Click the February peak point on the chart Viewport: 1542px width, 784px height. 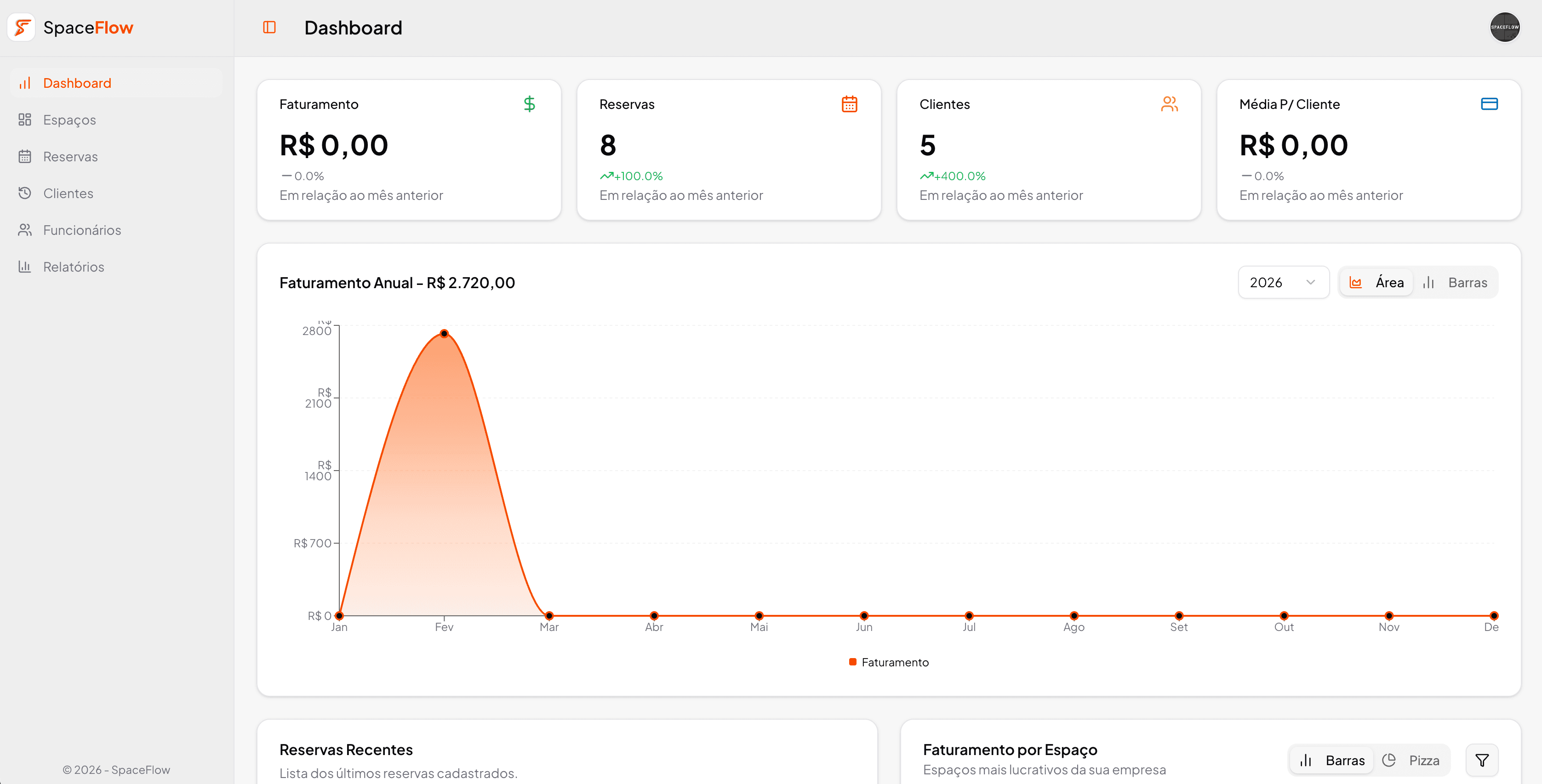click(444, 333)
